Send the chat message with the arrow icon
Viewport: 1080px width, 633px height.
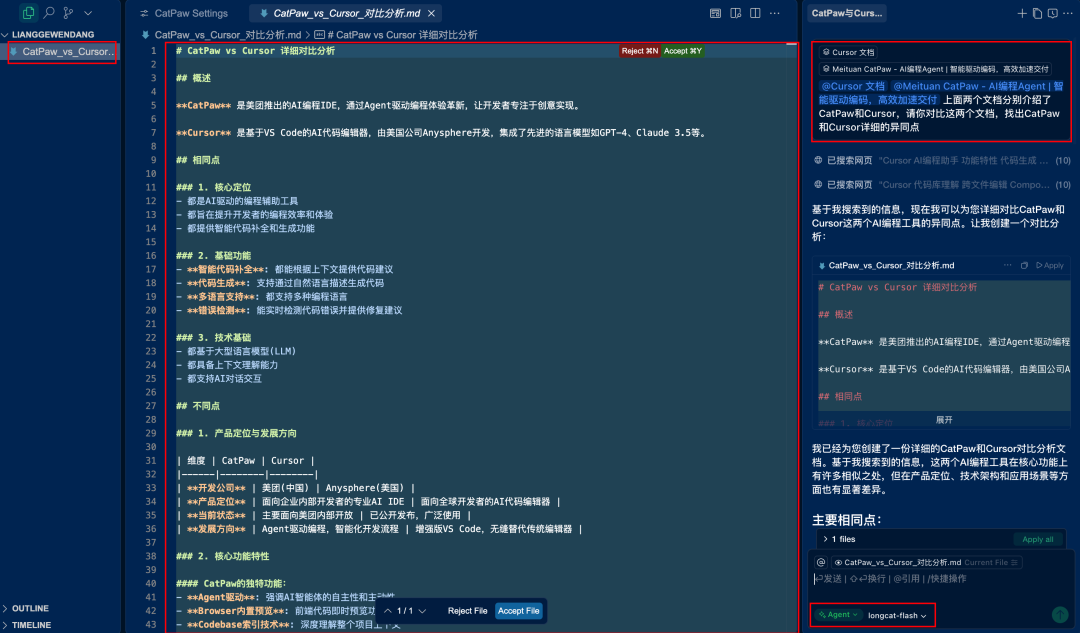pos(1060,613)
